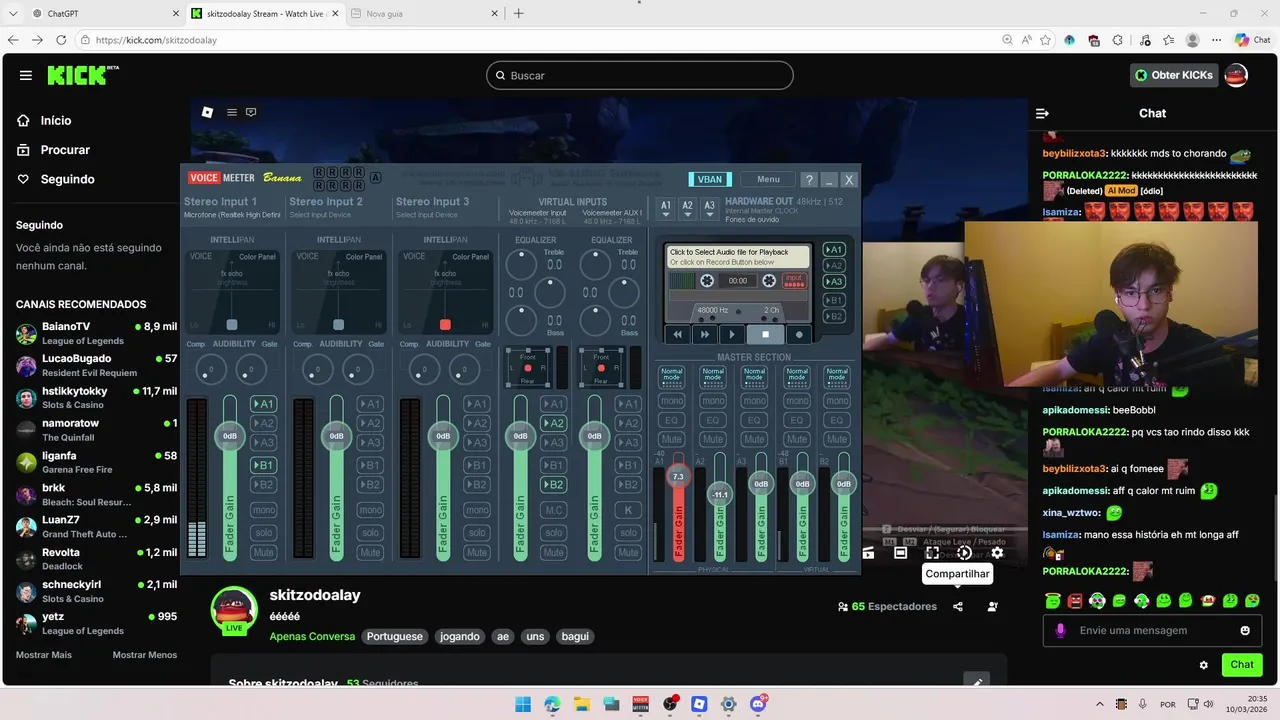Open File Explorer from the taskbar
Viewport: 1280px width, 720px height.
tap(581, 704)
